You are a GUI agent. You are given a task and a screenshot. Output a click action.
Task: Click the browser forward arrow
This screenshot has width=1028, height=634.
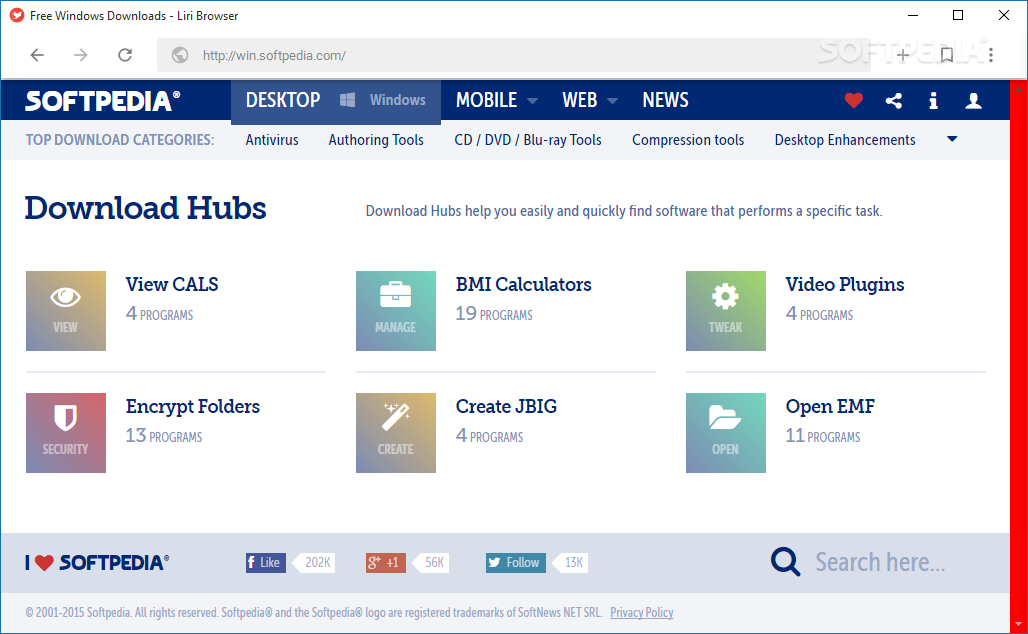(81, 55)
